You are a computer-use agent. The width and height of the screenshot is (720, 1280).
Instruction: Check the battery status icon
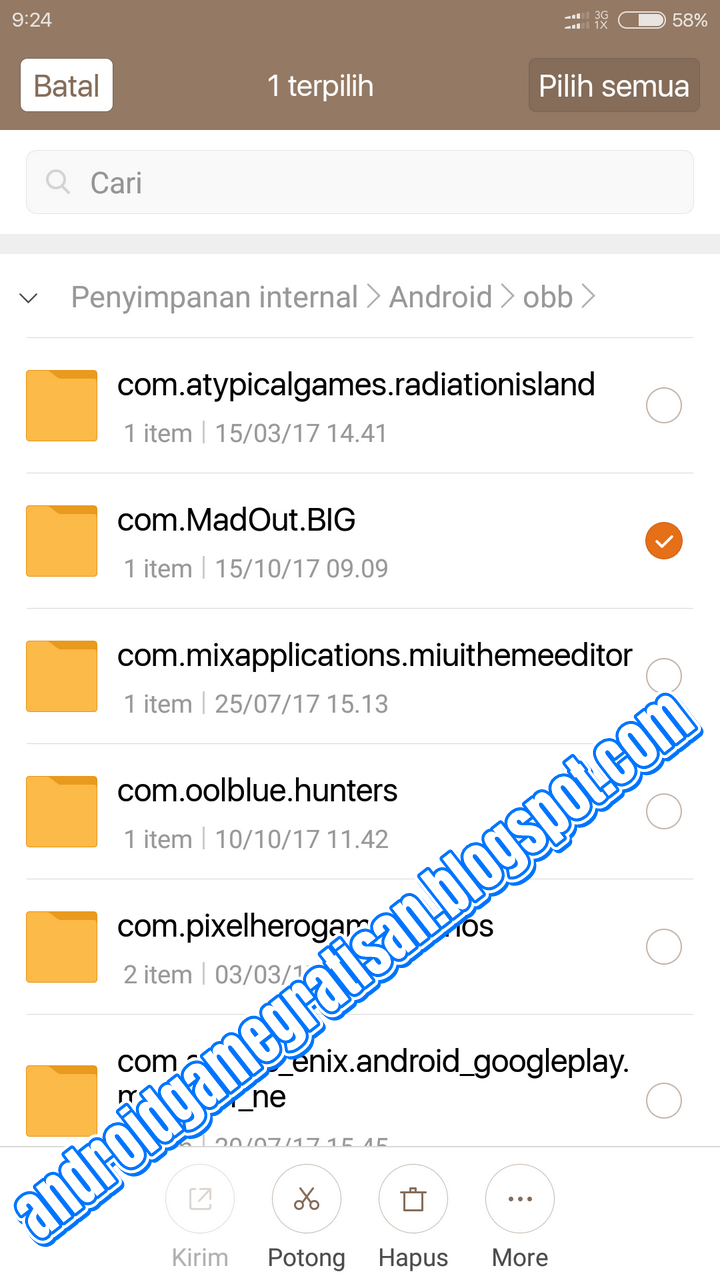(643, 20)
